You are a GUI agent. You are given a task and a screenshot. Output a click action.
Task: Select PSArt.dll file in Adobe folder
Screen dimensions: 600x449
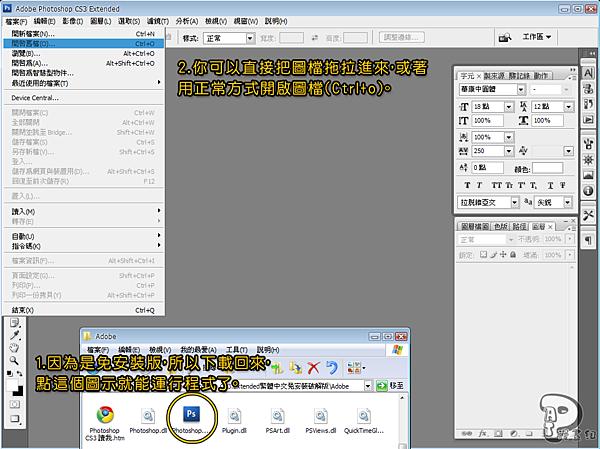(x=278, y=420)
